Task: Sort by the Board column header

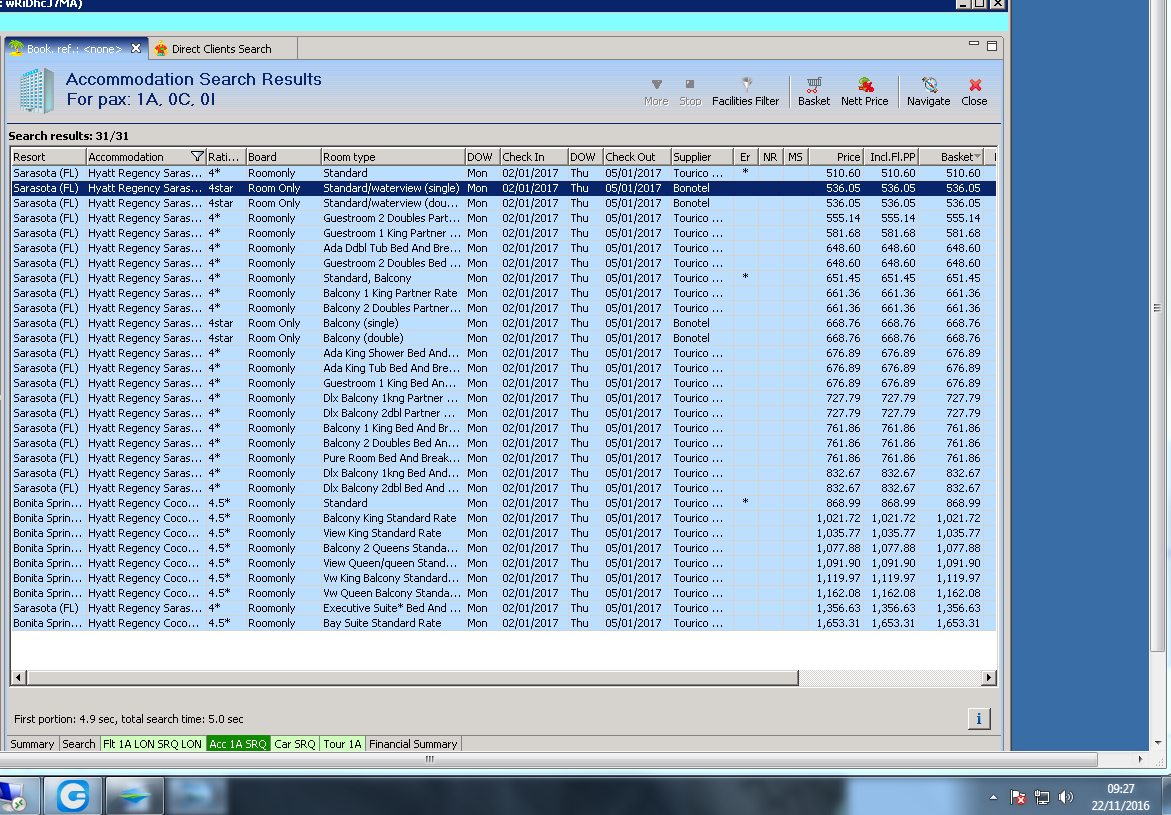Action: click(x=283, y=157)
